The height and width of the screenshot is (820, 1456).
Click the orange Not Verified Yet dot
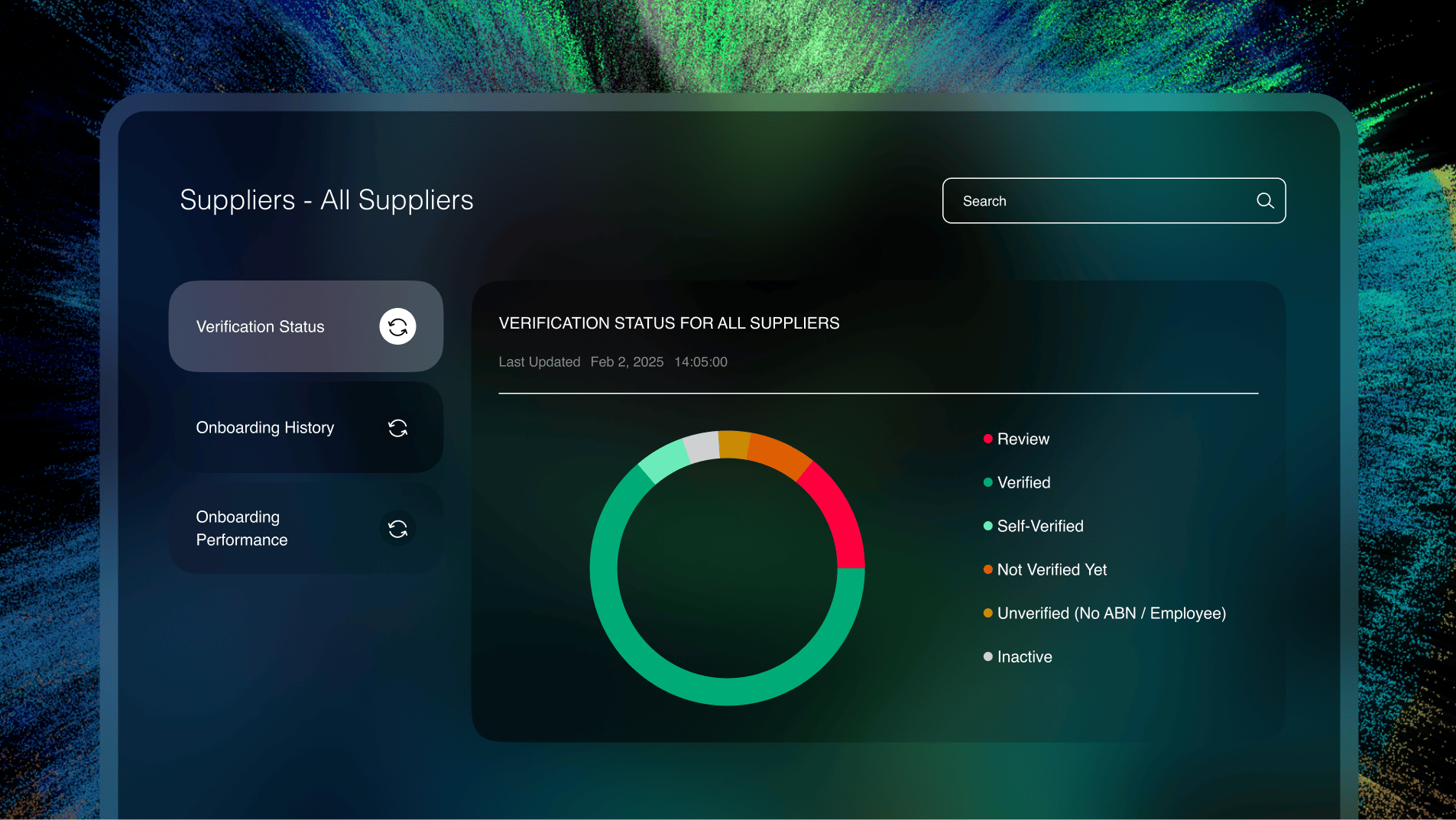tap(988, 569)
